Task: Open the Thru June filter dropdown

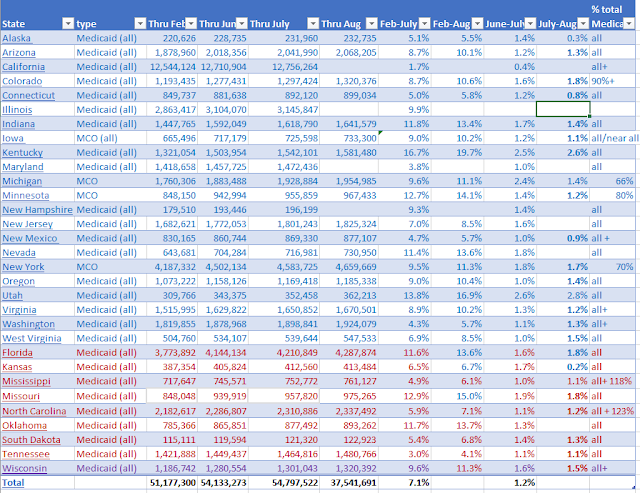Action: [x=242, y=24]
